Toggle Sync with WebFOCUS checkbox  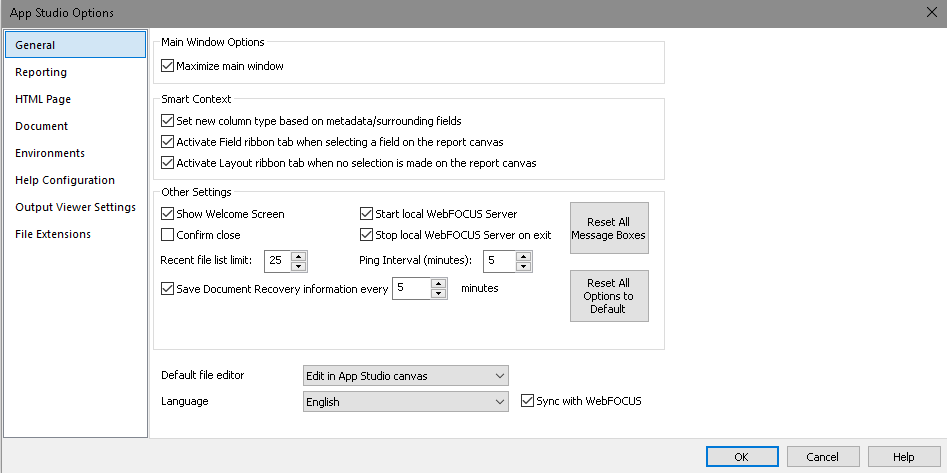pyautogui.click(x=527, y=401)
